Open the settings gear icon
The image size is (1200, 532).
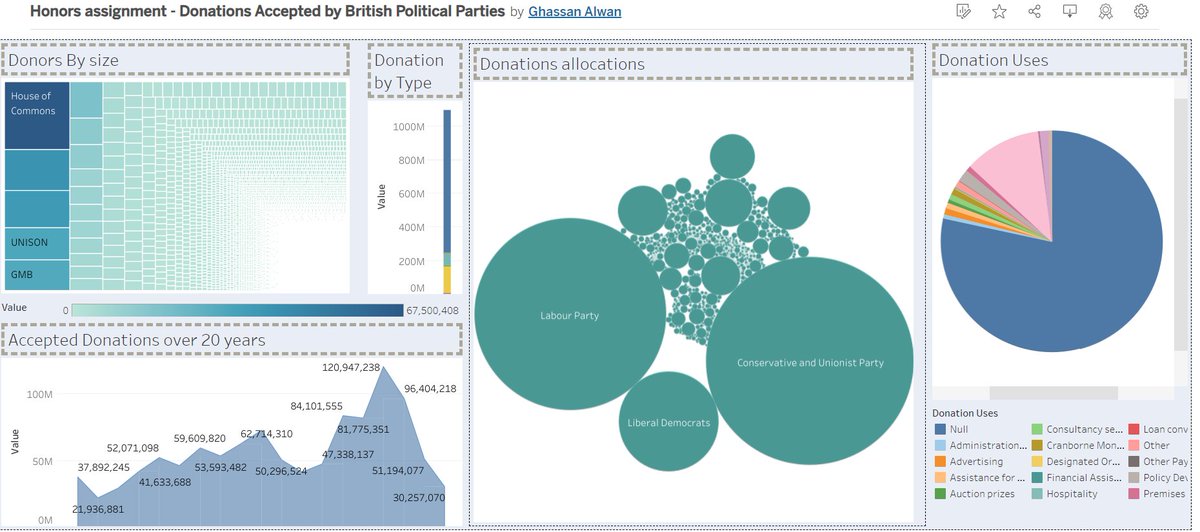coord(1141,12)
